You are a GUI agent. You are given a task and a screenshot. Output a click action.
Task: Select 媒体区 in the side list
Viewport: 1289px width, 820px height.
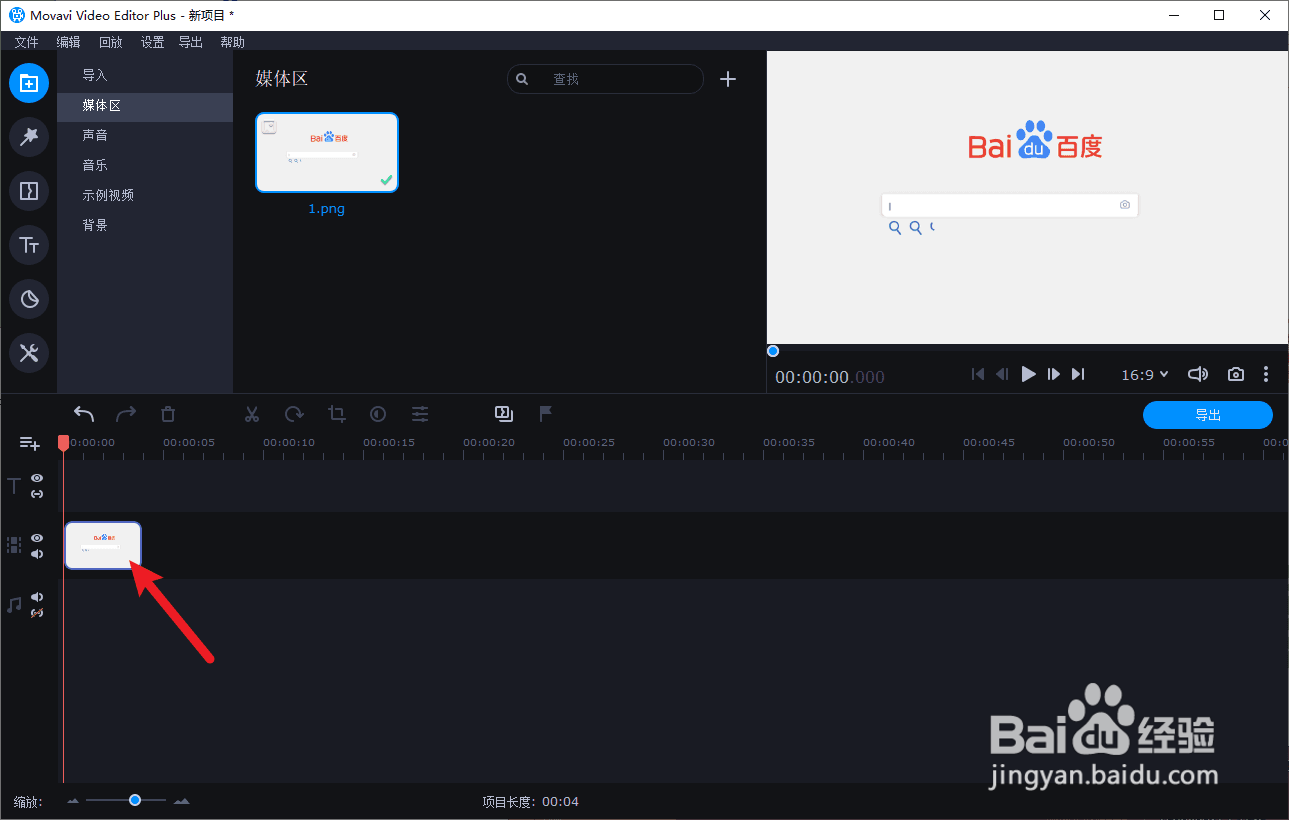click(145, 106)
